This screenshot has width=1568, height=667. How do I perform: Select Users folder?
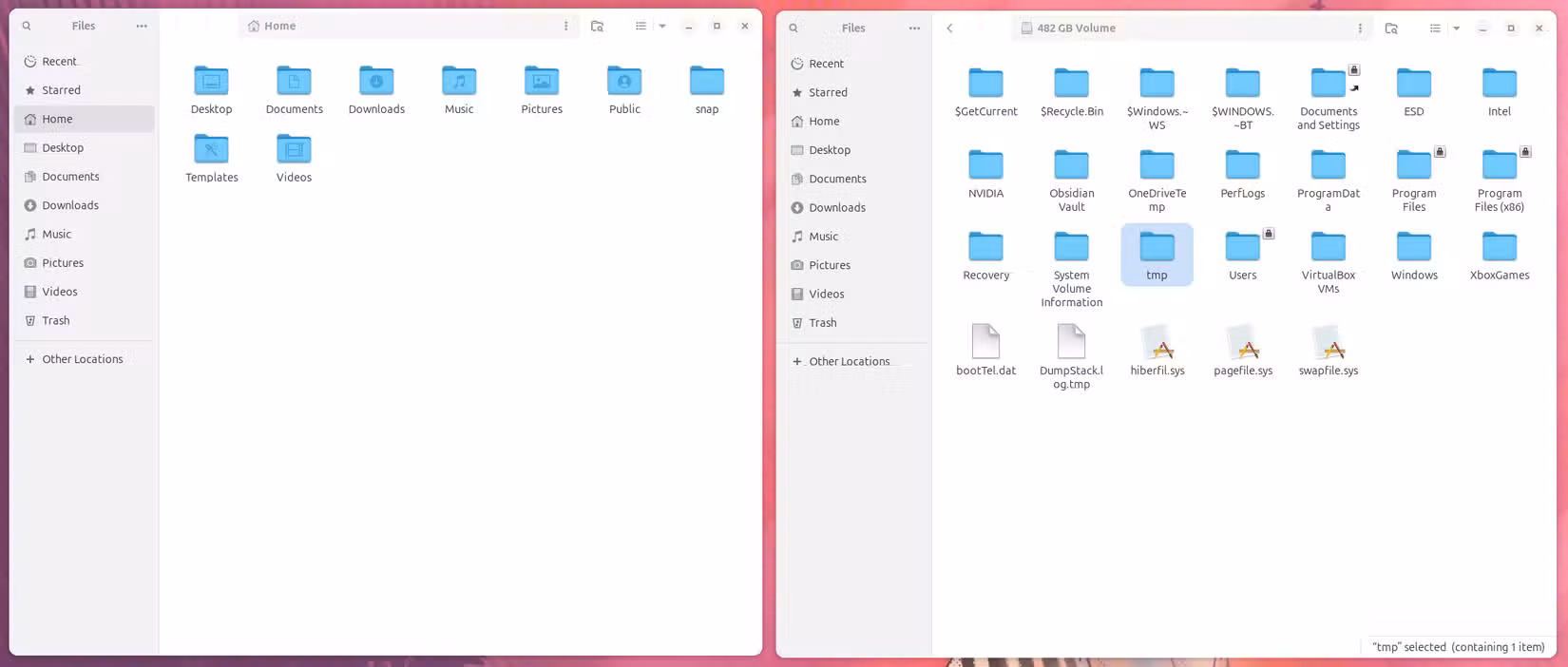pyautogui.click(x=1242, y=256)
